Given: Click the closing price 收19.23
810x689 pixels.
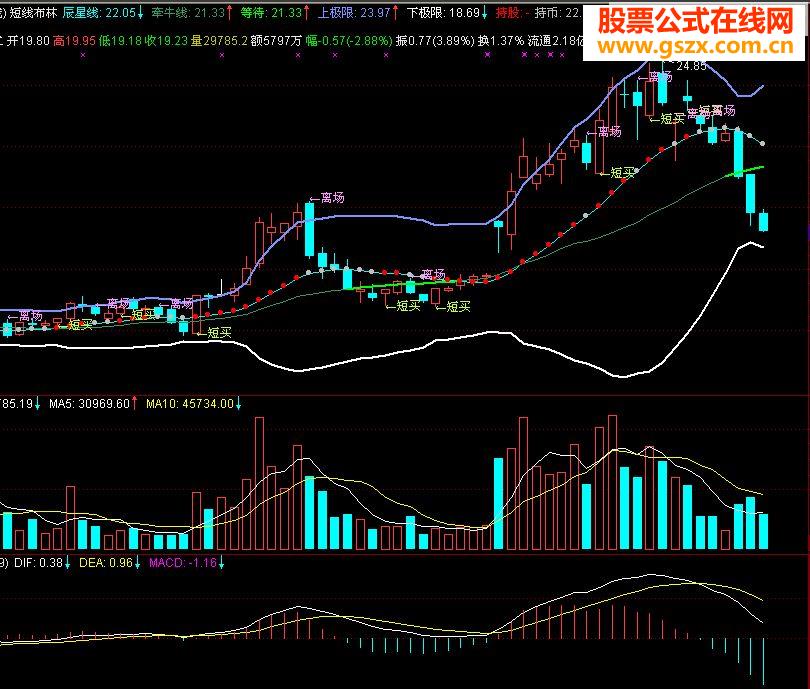Looking at the screenshot, I should (166, 40).
